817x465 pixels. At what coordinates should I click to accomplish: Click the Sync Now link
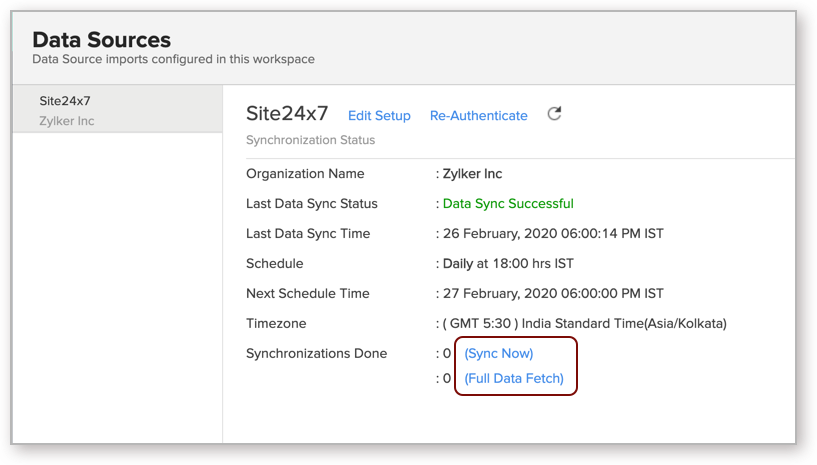coord(499,353)
